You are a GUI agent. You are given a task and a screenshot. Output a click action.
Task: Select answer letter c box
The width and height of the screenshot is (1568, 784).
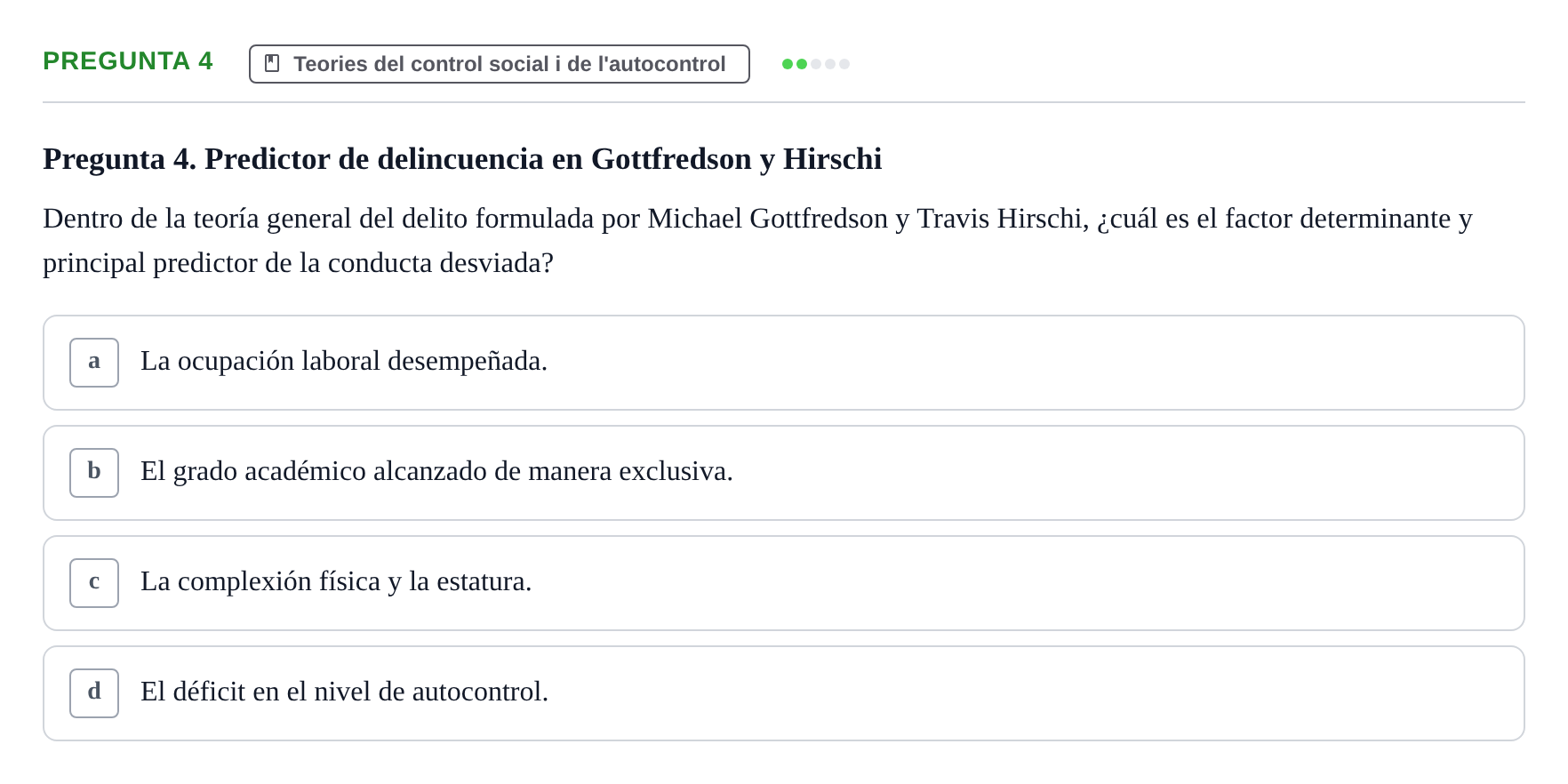click(94, 583)
